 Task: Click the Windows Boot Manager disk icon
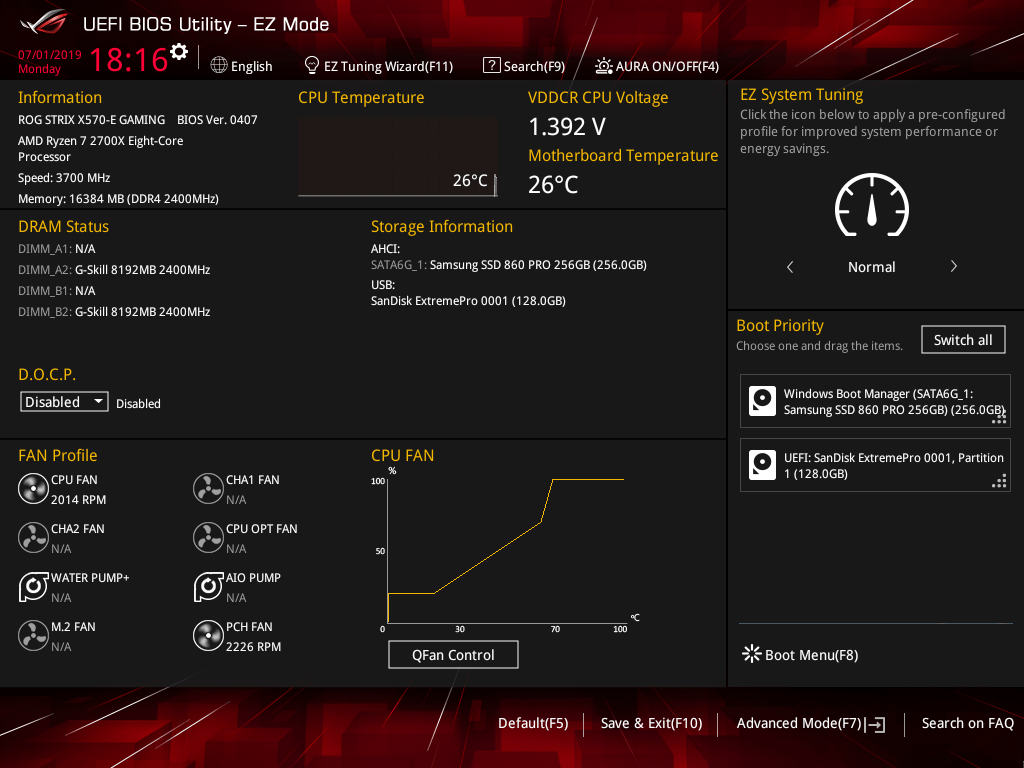pyautogui.click(x=762, y=401)
